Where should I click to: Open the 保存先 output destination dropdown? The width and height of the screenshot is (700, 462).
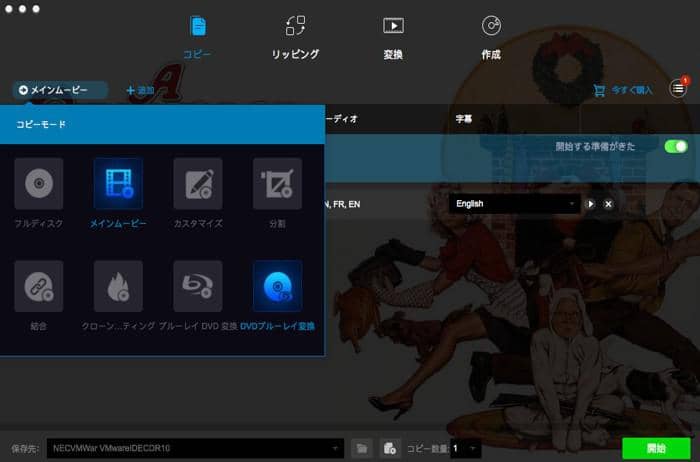coord(195,448)
